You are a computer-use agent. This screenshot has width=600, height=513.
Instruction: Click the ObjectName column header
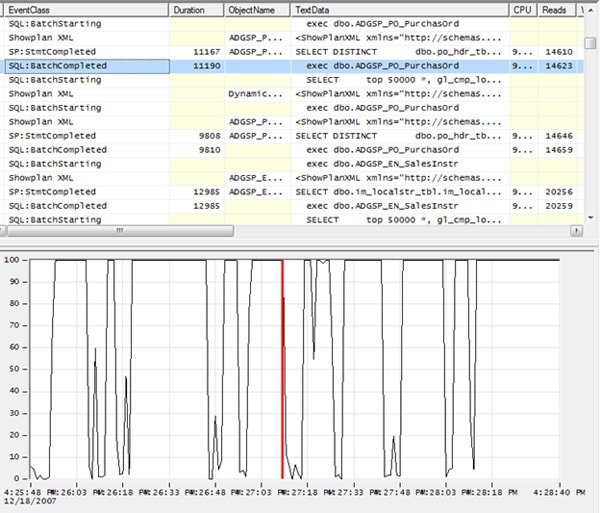pos(257,10)
